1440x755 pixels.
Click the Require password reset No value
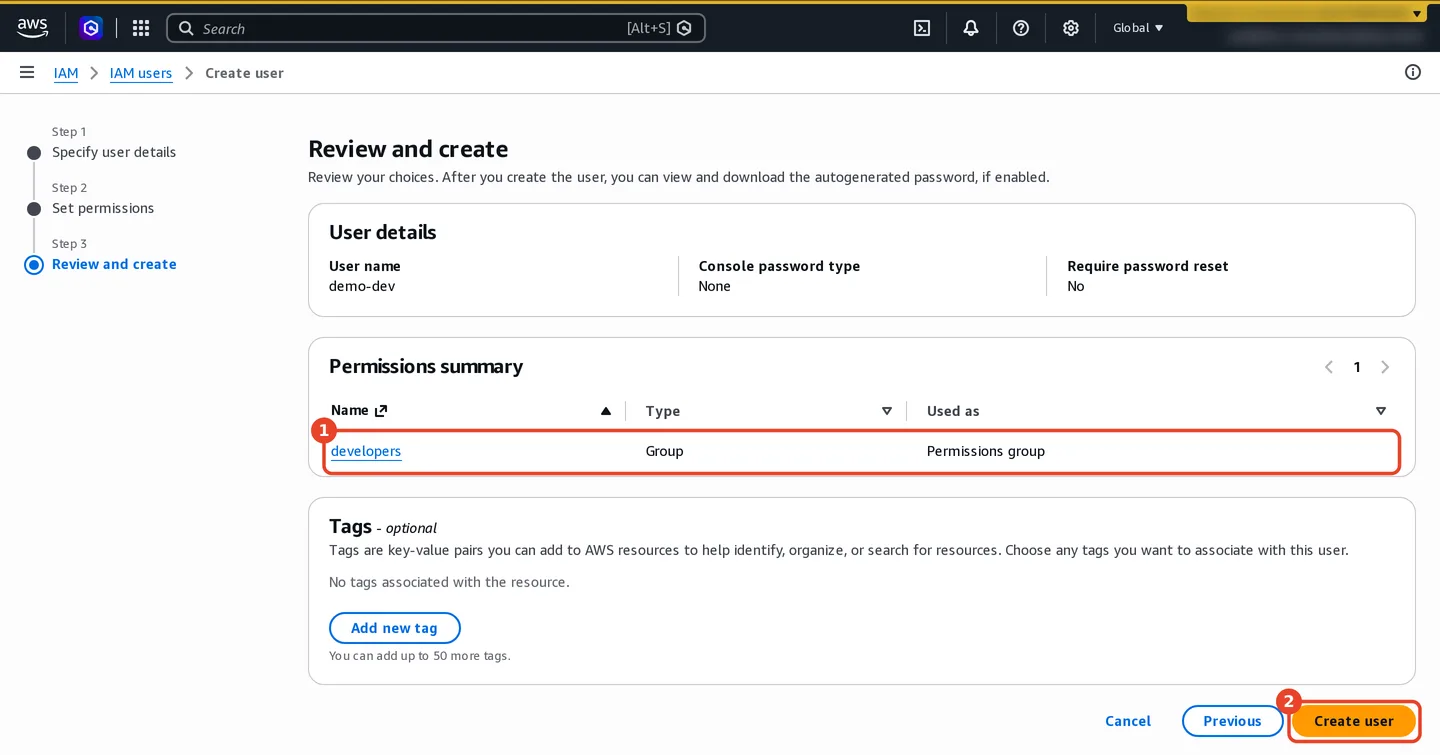pos(1076,286)
